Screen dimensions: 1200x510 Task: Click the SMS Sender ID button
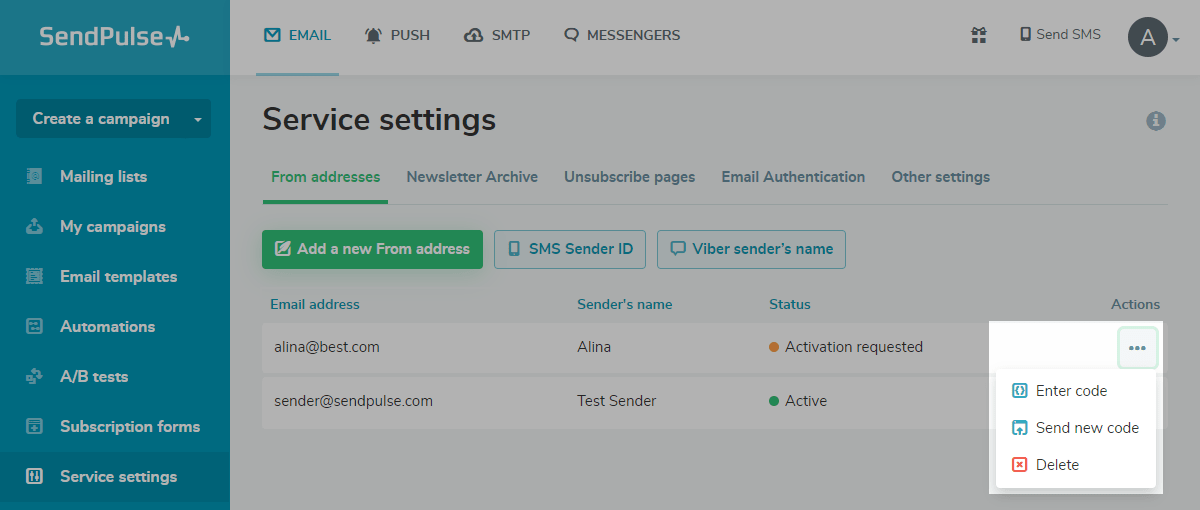(x=570, y=249)
